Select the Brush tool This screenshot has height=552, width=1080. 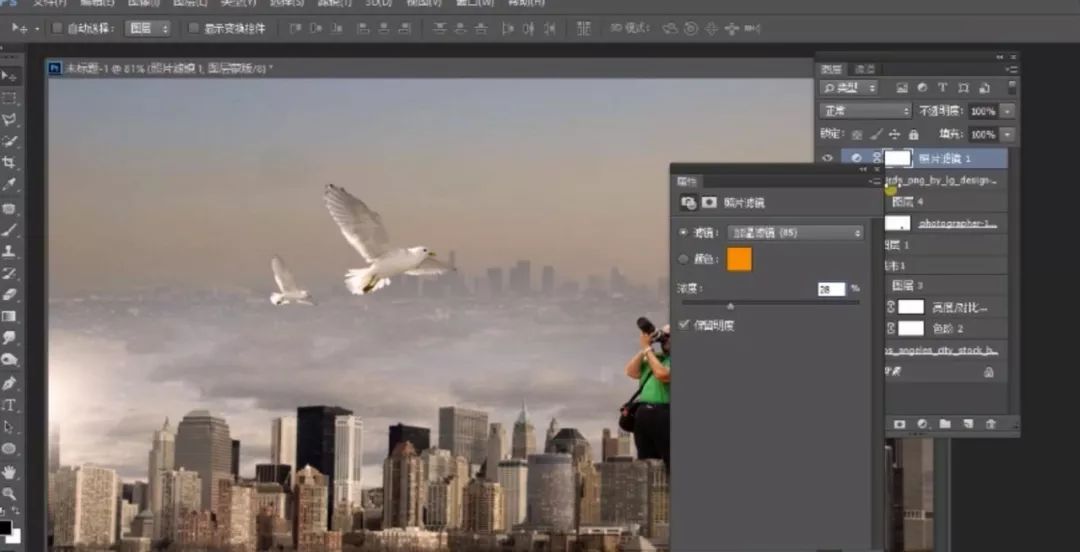(x=10, y=229)
